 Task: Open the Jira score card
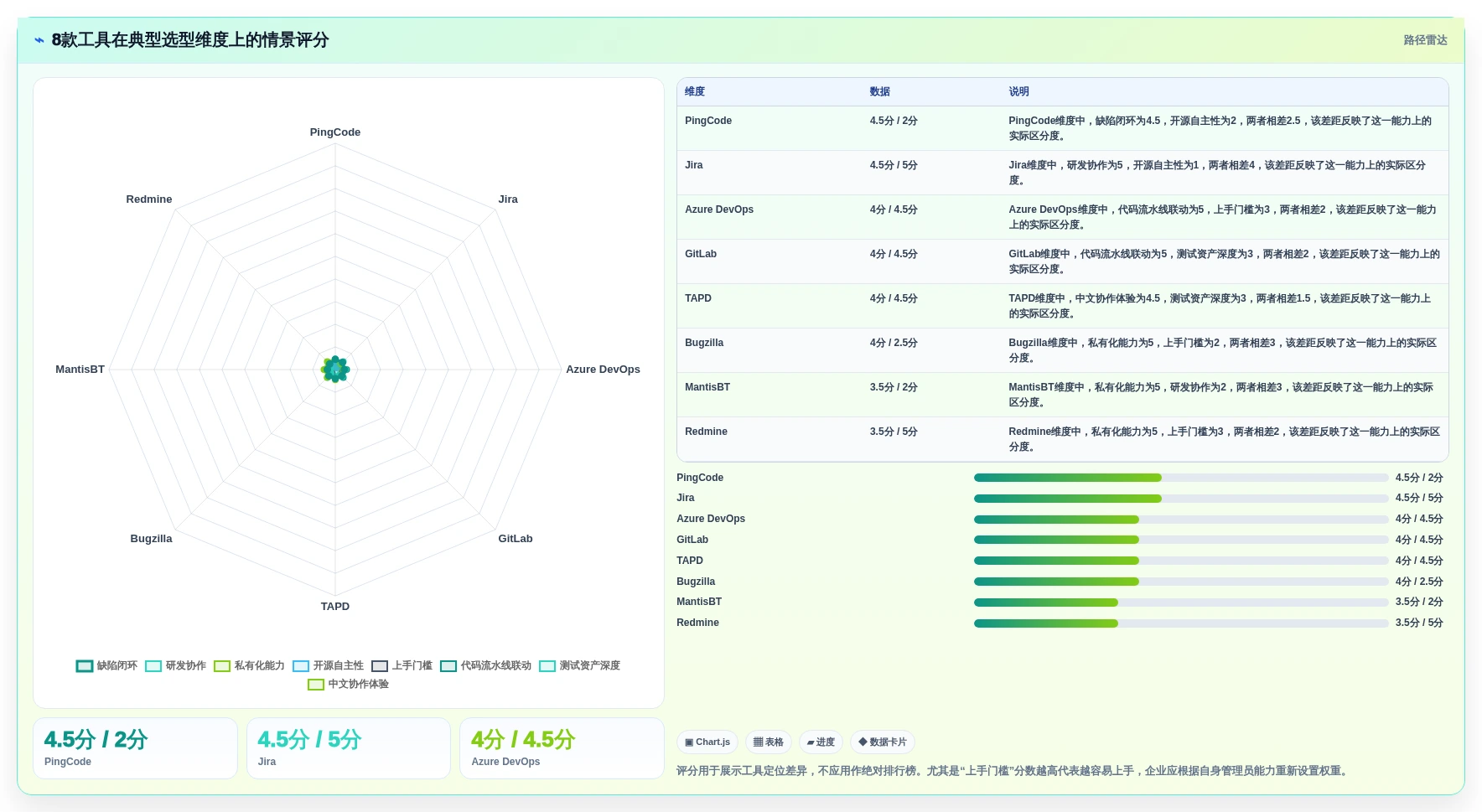pyautogui.click(x=349, y=748)
